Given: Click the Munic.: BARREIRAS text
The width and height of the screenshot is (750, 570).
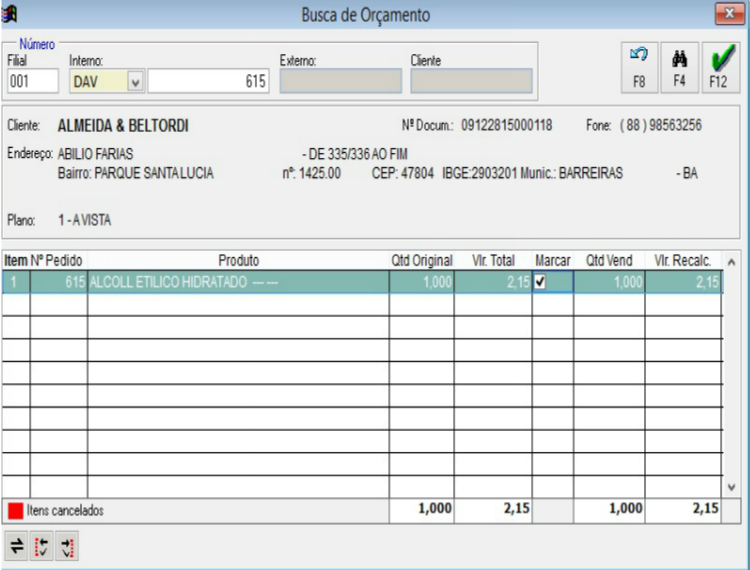Looking at the screenshot, I should pyautogui.click(x=572, y=173).
